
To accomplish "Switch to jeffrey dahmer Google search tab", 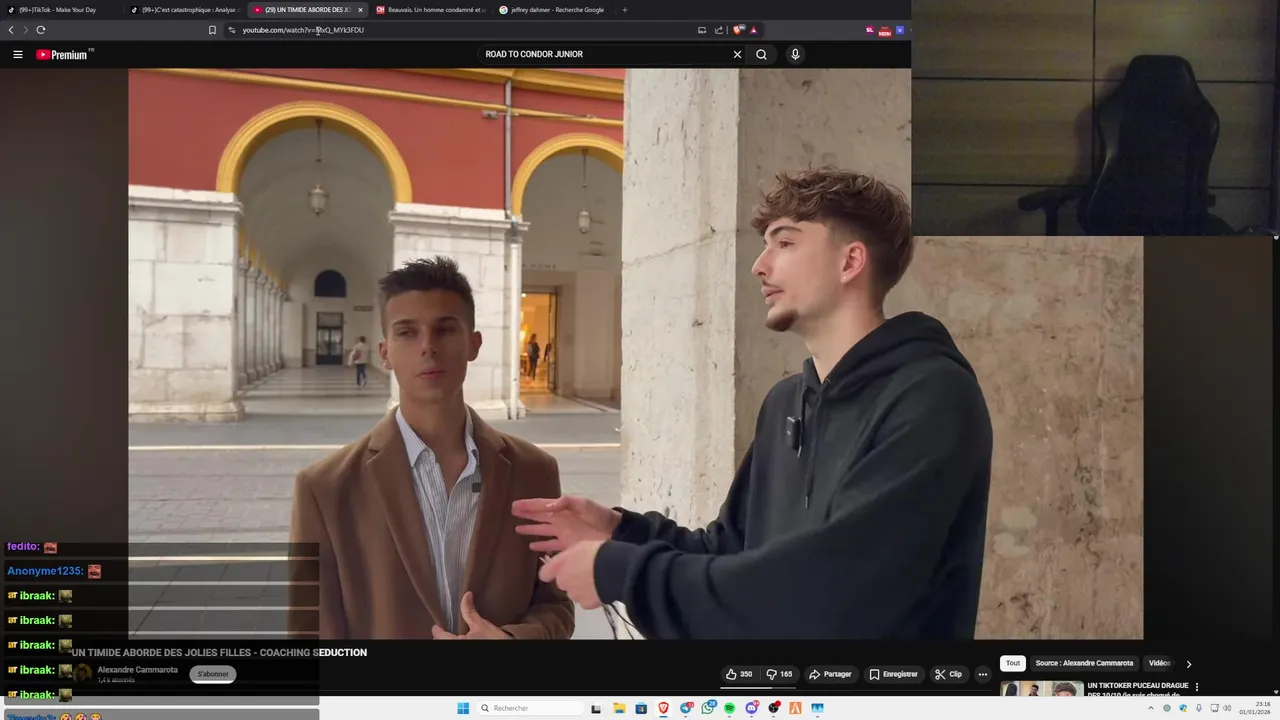I will [x=553, y=10].
